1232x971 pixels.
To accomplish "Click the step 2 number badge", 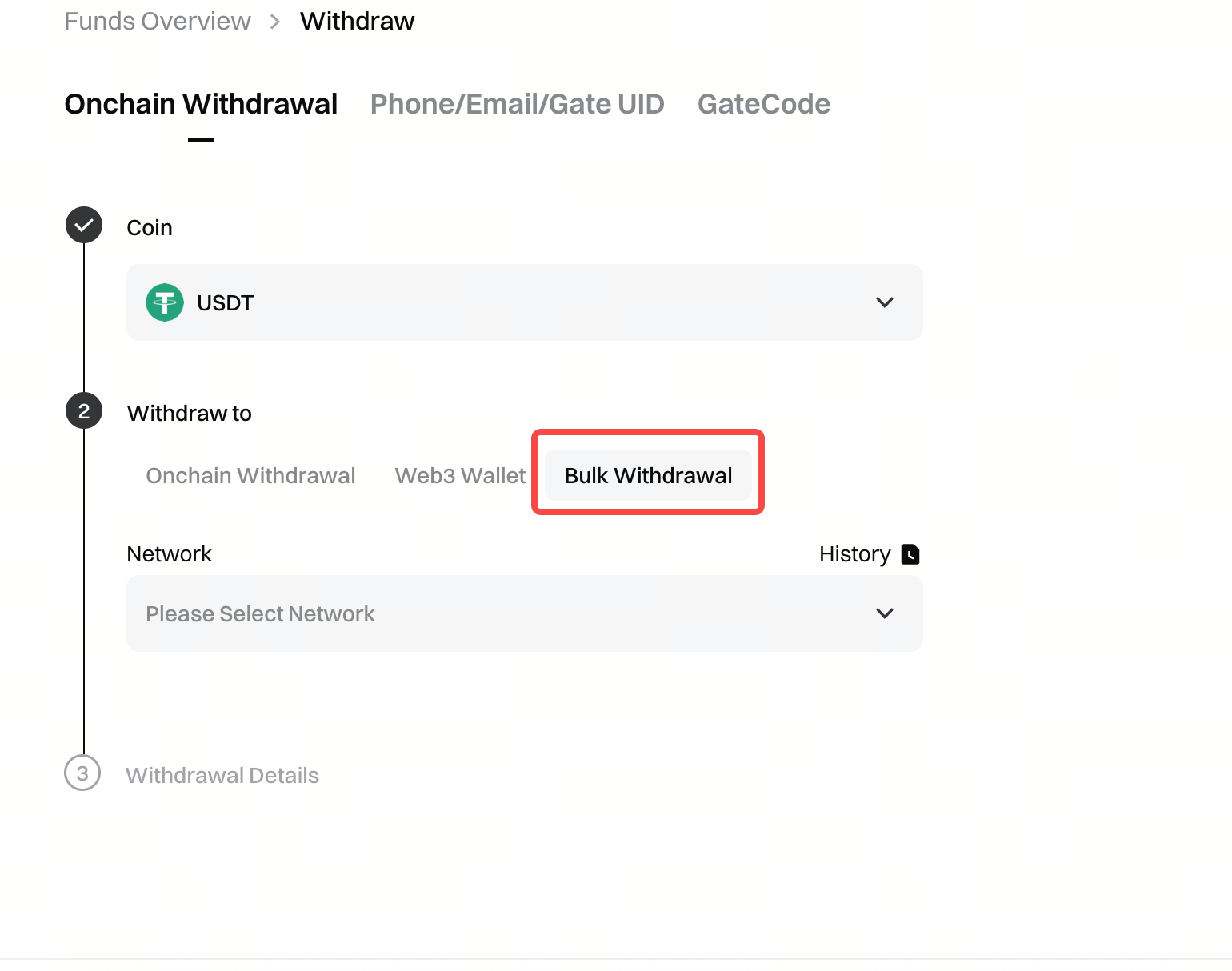I will coord(84,411).
